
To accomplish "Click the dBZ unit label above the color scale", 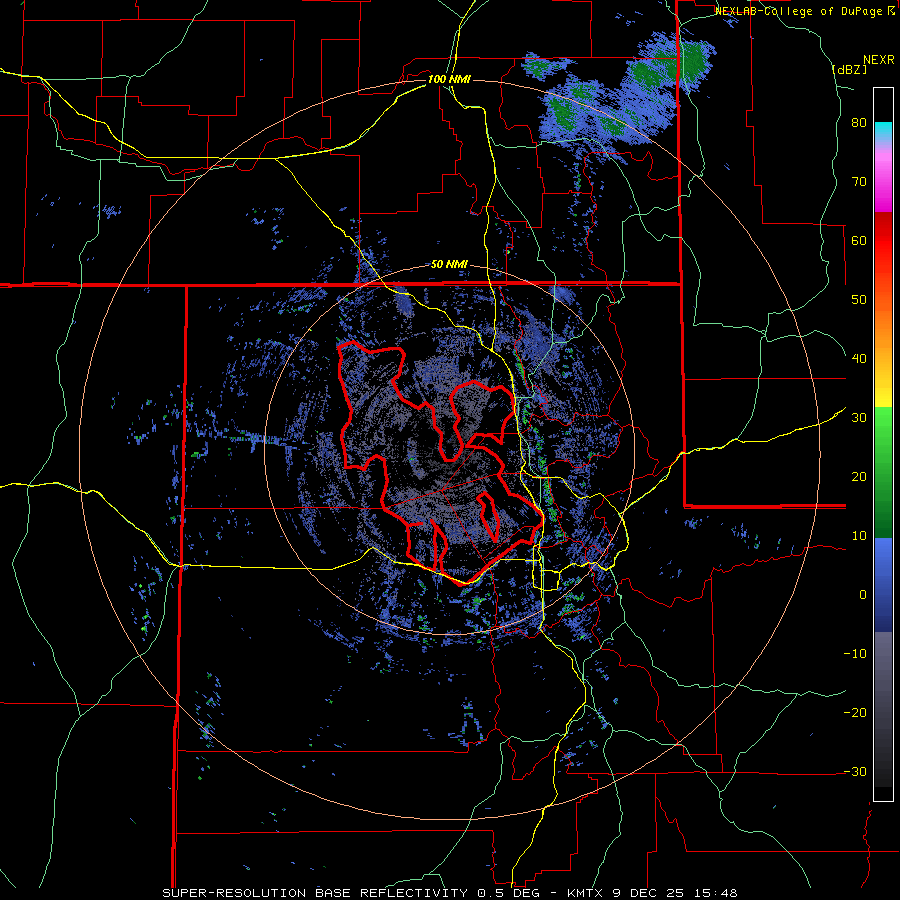I will click(850, 69).
